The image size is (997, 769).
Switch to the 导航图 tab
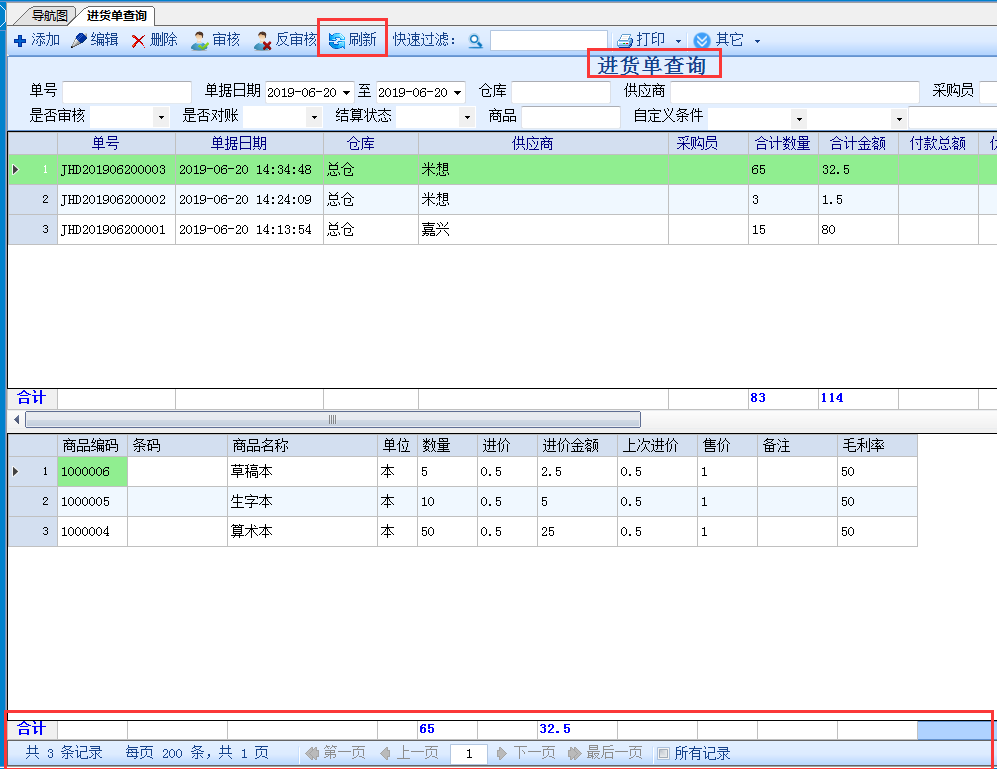pyautogui.click(x=49, y=15)
